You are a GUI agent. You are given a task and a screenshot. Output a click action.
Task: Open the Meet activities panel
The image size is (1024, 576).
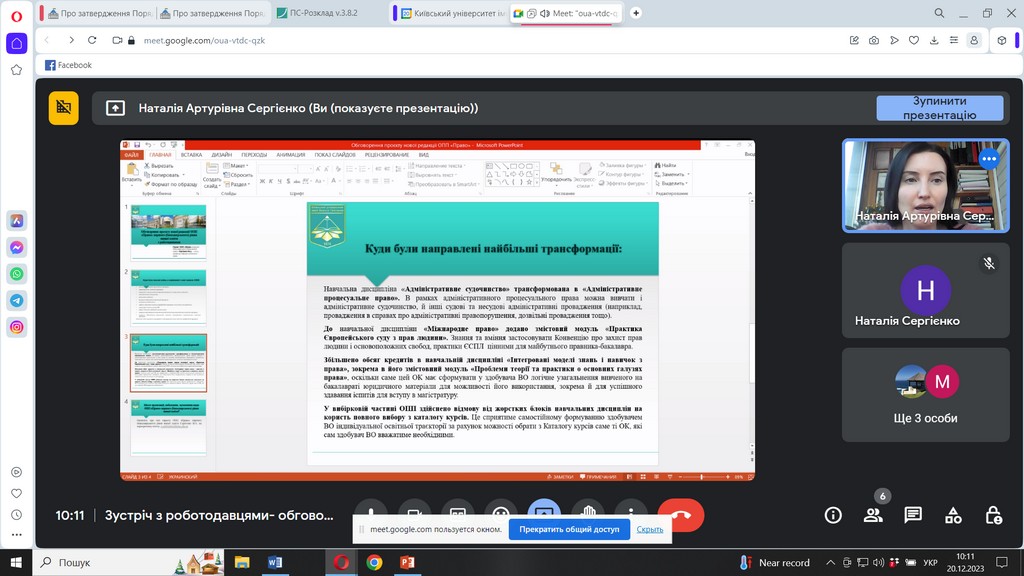tap(953, 515)
